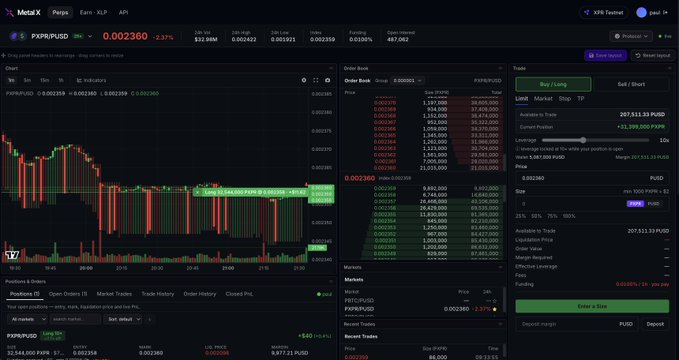Collapse the Trade panel header control
679x360 pixels.
669,68
